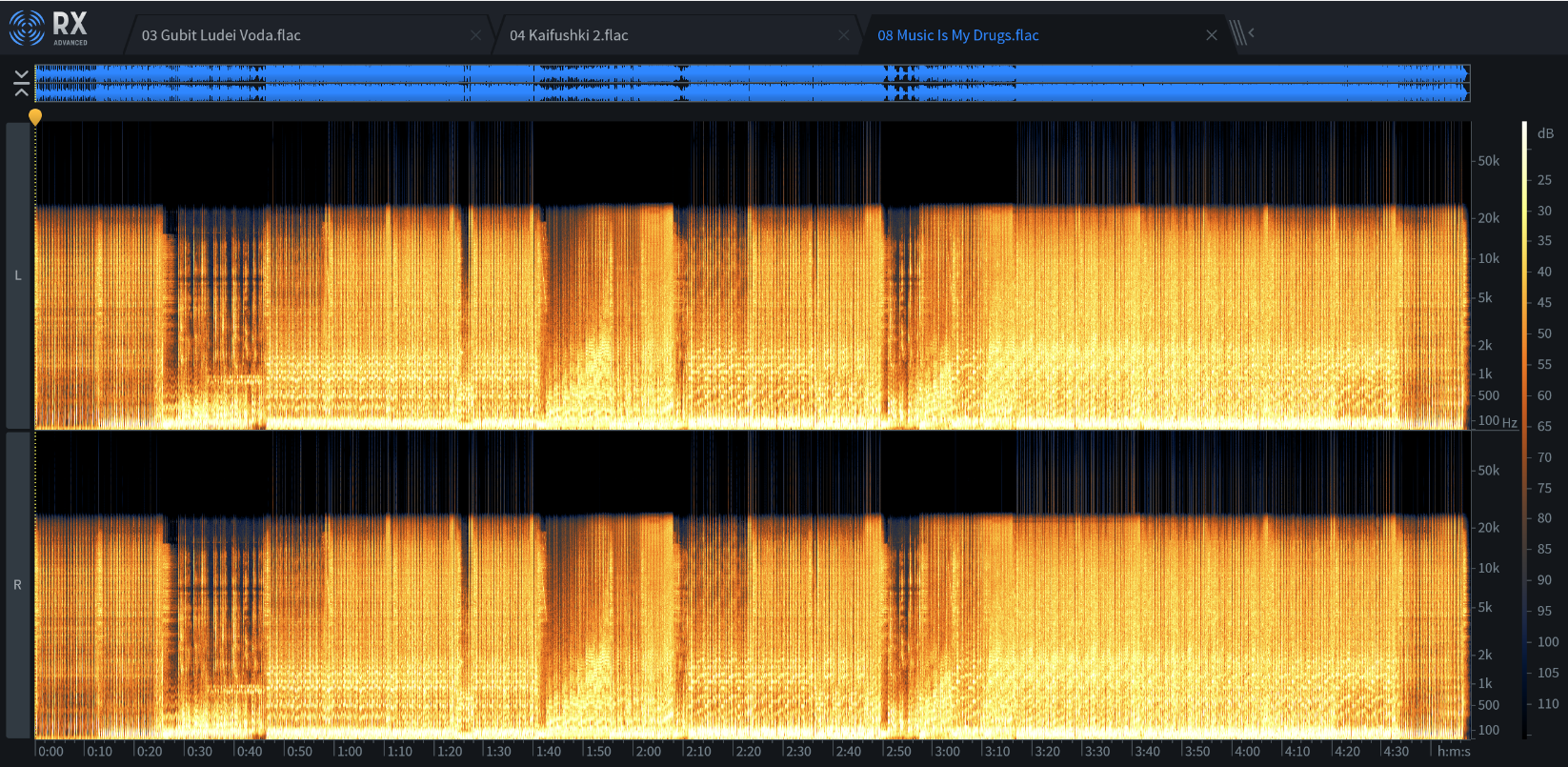This screenshot has width=1568, height=767.
Task: Click the orange playhead marker
Action: tap(35, 117)
